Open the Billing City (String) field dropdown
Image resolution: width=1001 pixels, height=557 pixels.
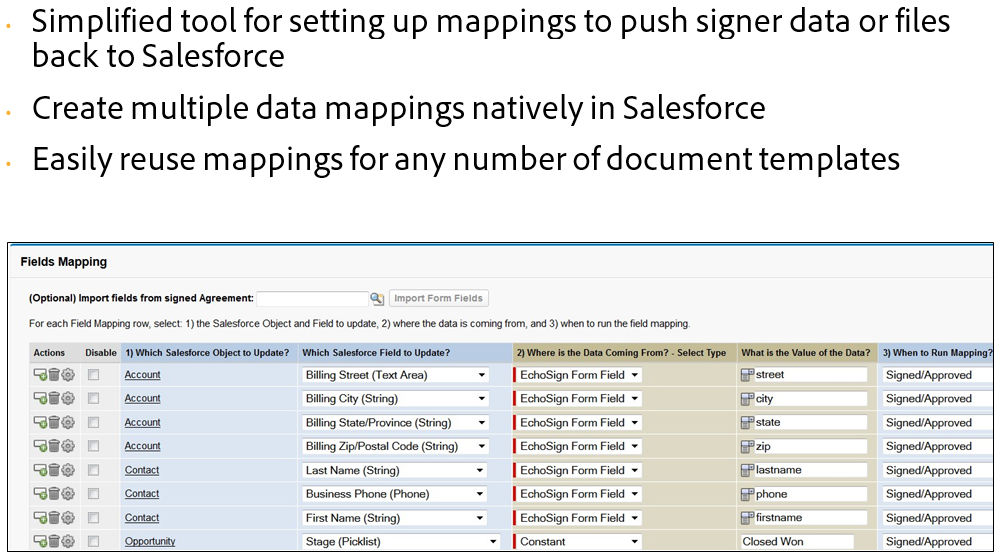click(394, 399)
